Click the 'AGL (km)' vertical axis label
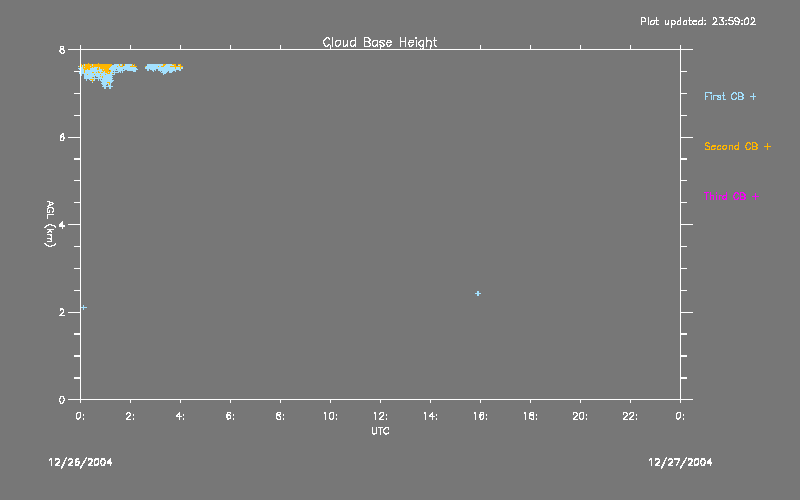This screenshot has width=800, height=500. pos(50,223)
